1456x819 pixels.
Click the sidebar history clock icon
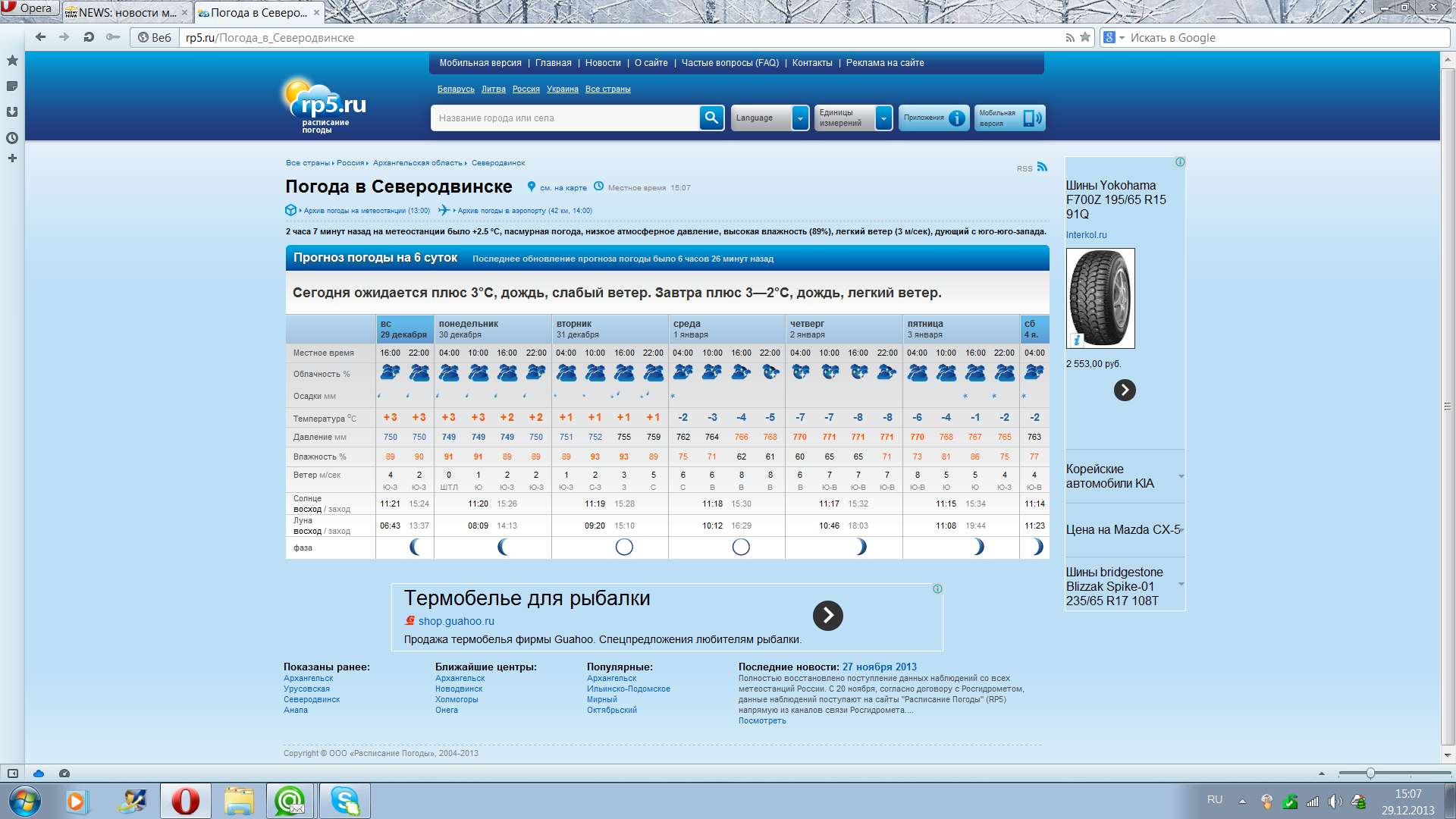(x=12, y=138)
